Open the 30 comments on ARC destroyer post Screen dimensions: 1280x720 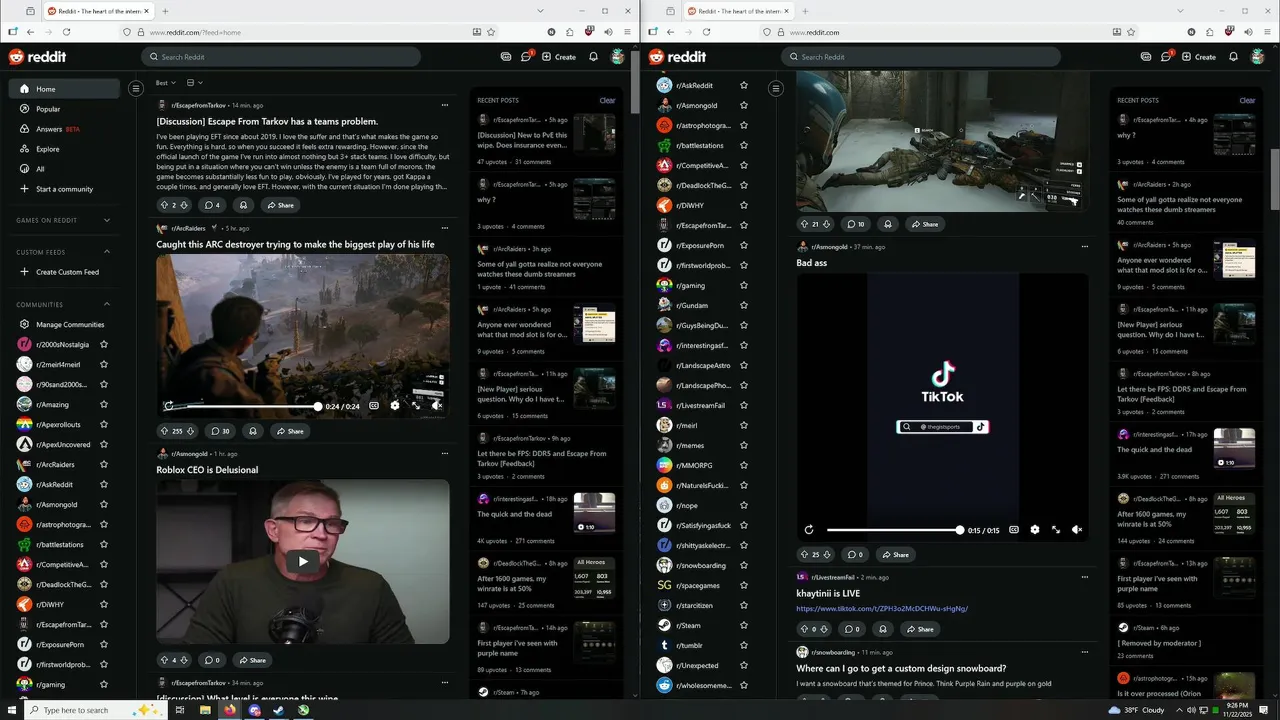point(220,431)
